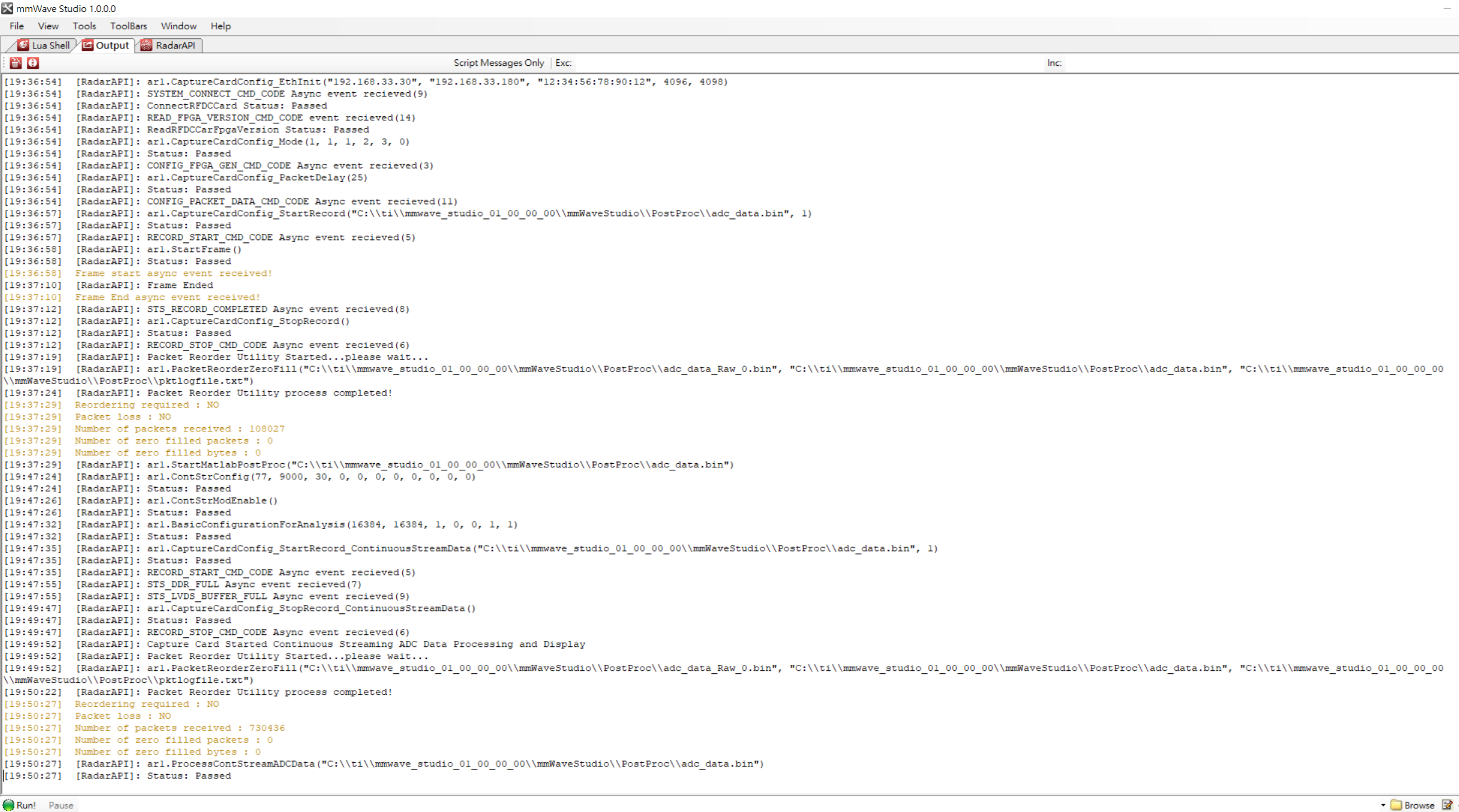Open the ToolBars menu

click(128, 26)
